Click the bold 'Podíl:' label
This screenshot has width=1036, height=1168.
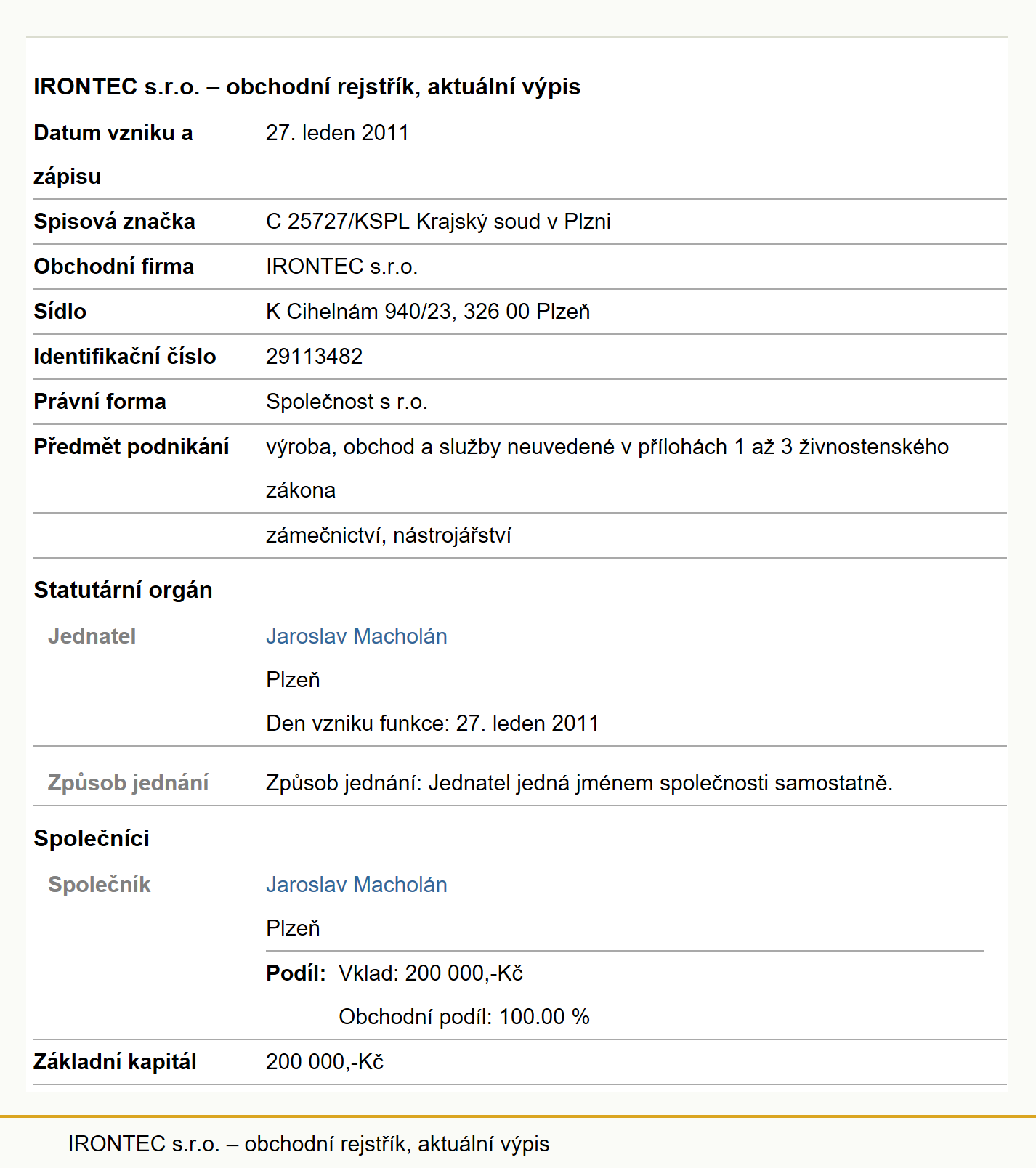(x=296, y=973)
